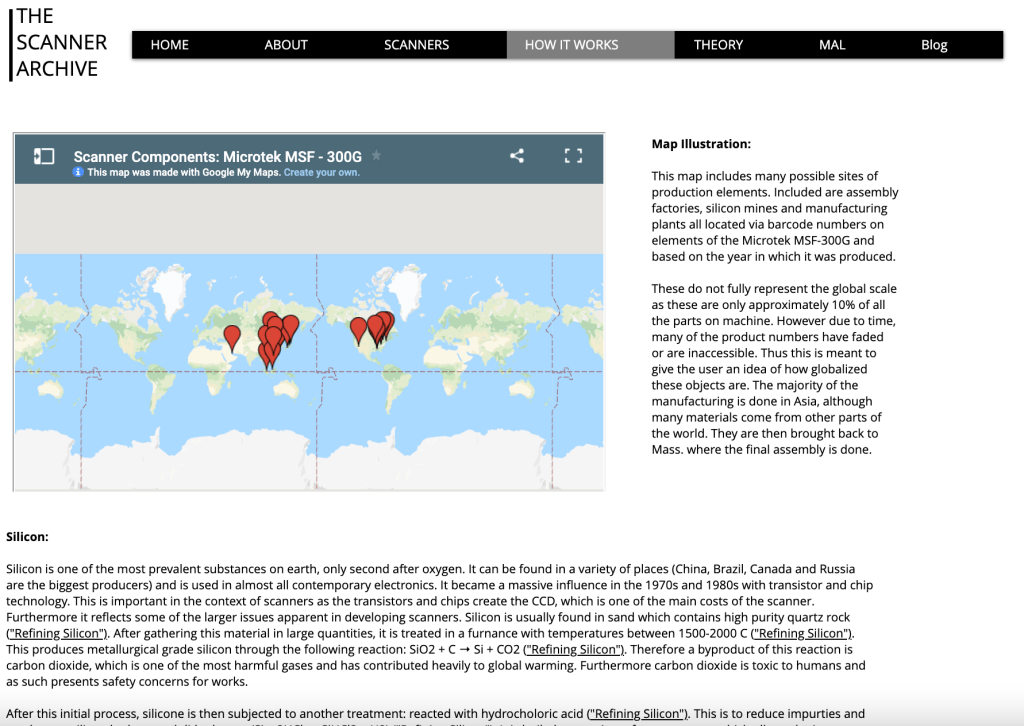The height and width of the screenshot is (726, 1024).
Task: Click the blue info icon under map title
Action: pos(79,172)
